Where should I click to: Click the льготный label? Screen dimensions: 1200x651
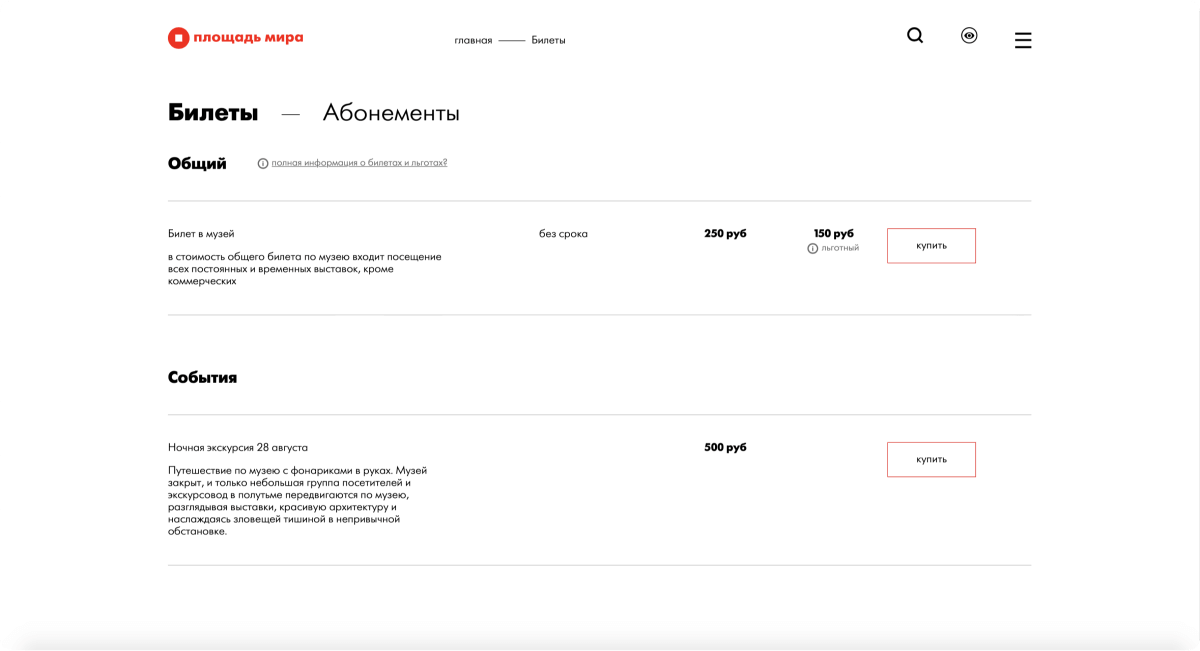(840, 248)
